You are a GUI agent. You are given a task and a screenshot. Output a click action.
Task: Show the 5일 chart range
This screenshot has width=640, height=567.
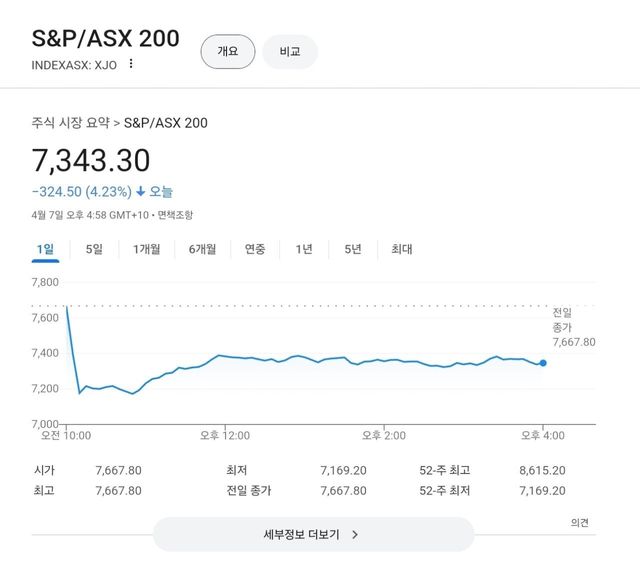pos(94,249)
